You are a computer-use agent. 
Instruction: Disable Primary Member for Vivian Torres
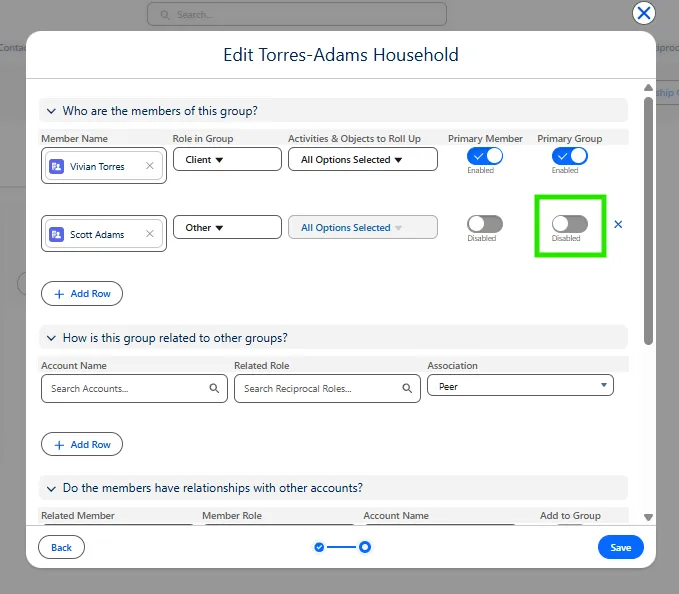tap(485, 156)
